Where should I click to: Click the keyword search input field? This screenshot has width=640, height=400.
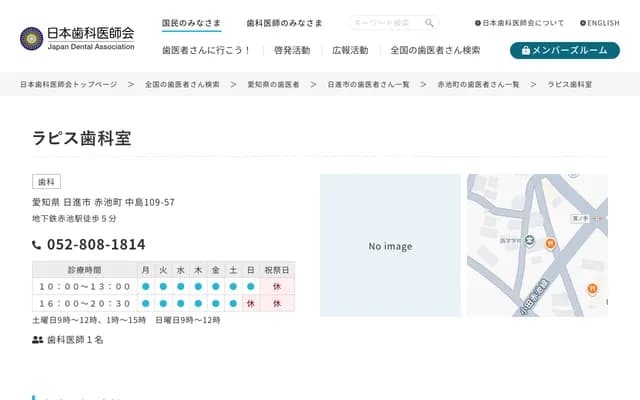(386, 23)
